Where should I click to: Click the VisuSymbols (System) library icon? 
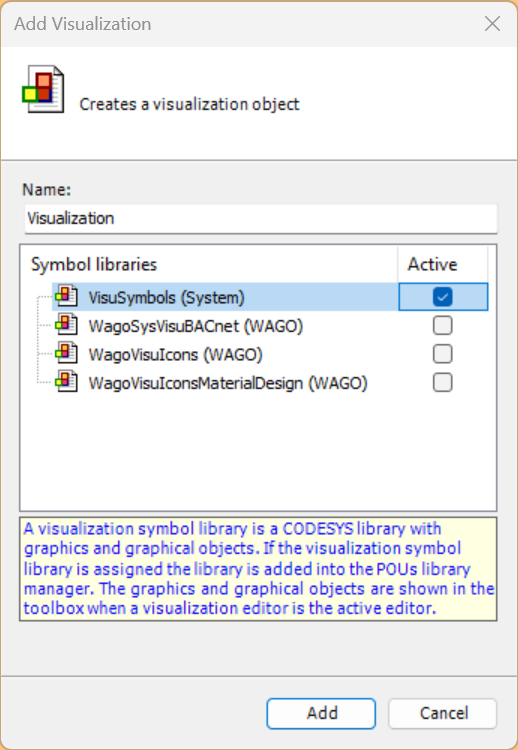pyautogui.click(x=66, y=297)
